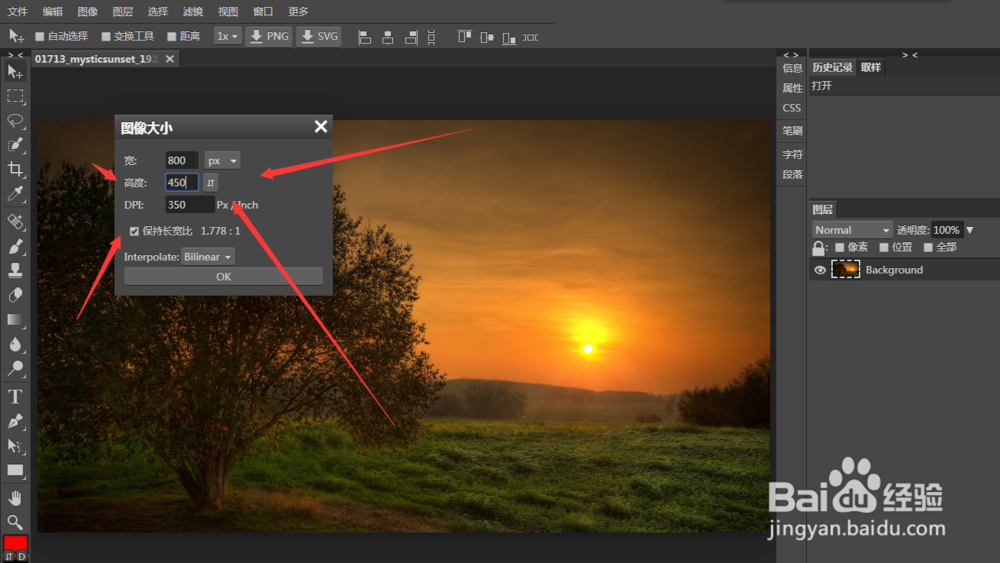Select the Clone Stamp tool
Image resolution: width=1000 pixels, height=563 pixels.
click(15, 270)
